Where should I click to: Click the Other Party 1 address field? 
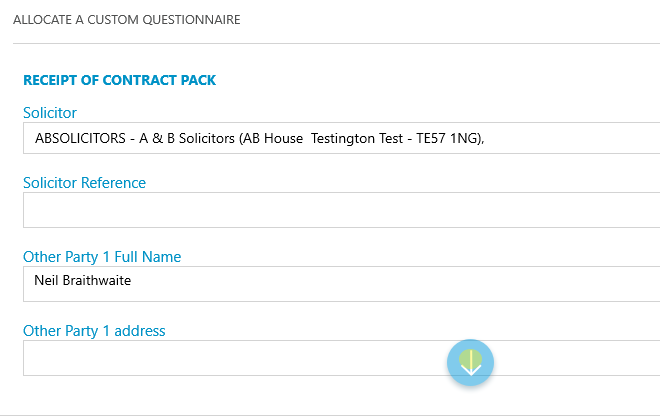[x=341, y=358]
